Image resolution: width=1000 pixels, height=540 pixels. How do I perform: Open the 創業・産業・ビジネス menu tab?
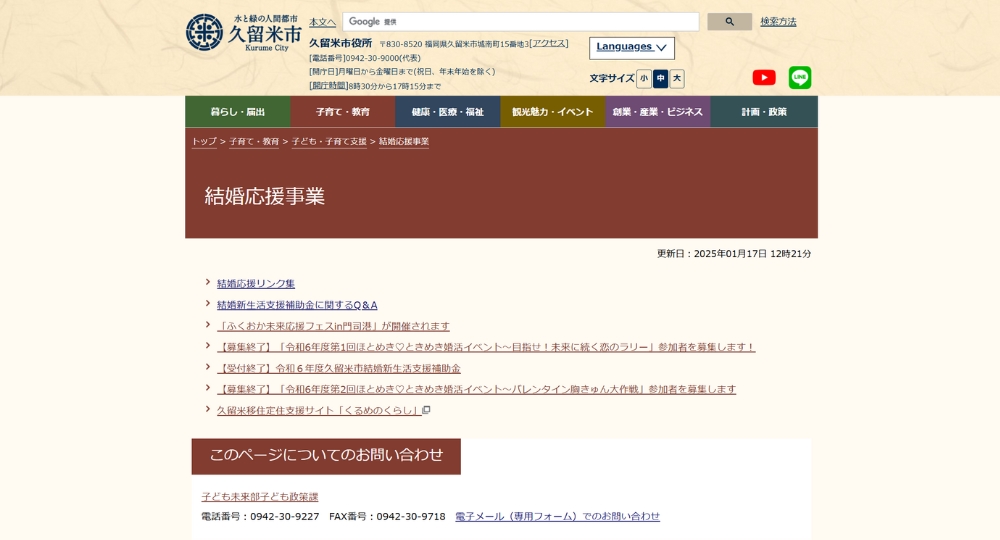(658, 112)
